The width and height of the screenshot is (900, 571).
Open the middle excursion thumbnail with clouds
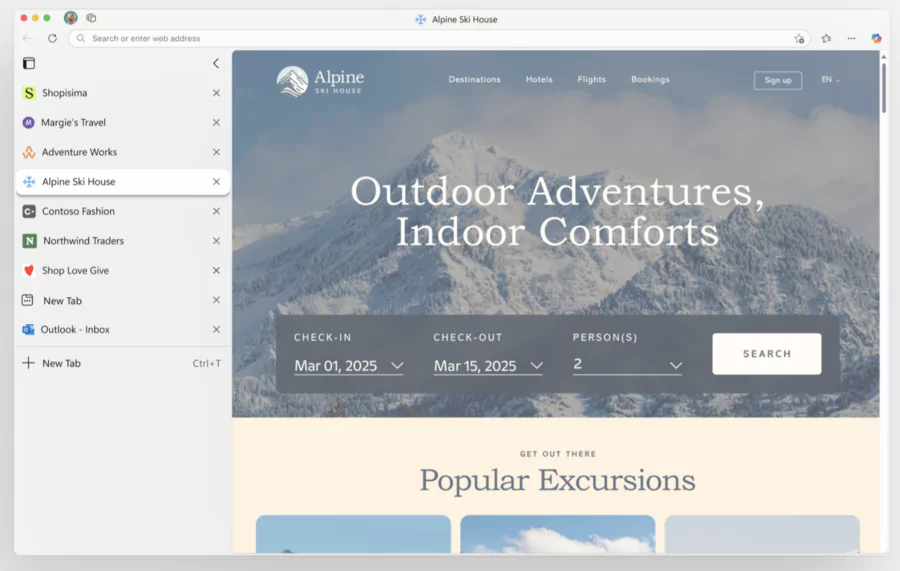(x=557, y=534)
